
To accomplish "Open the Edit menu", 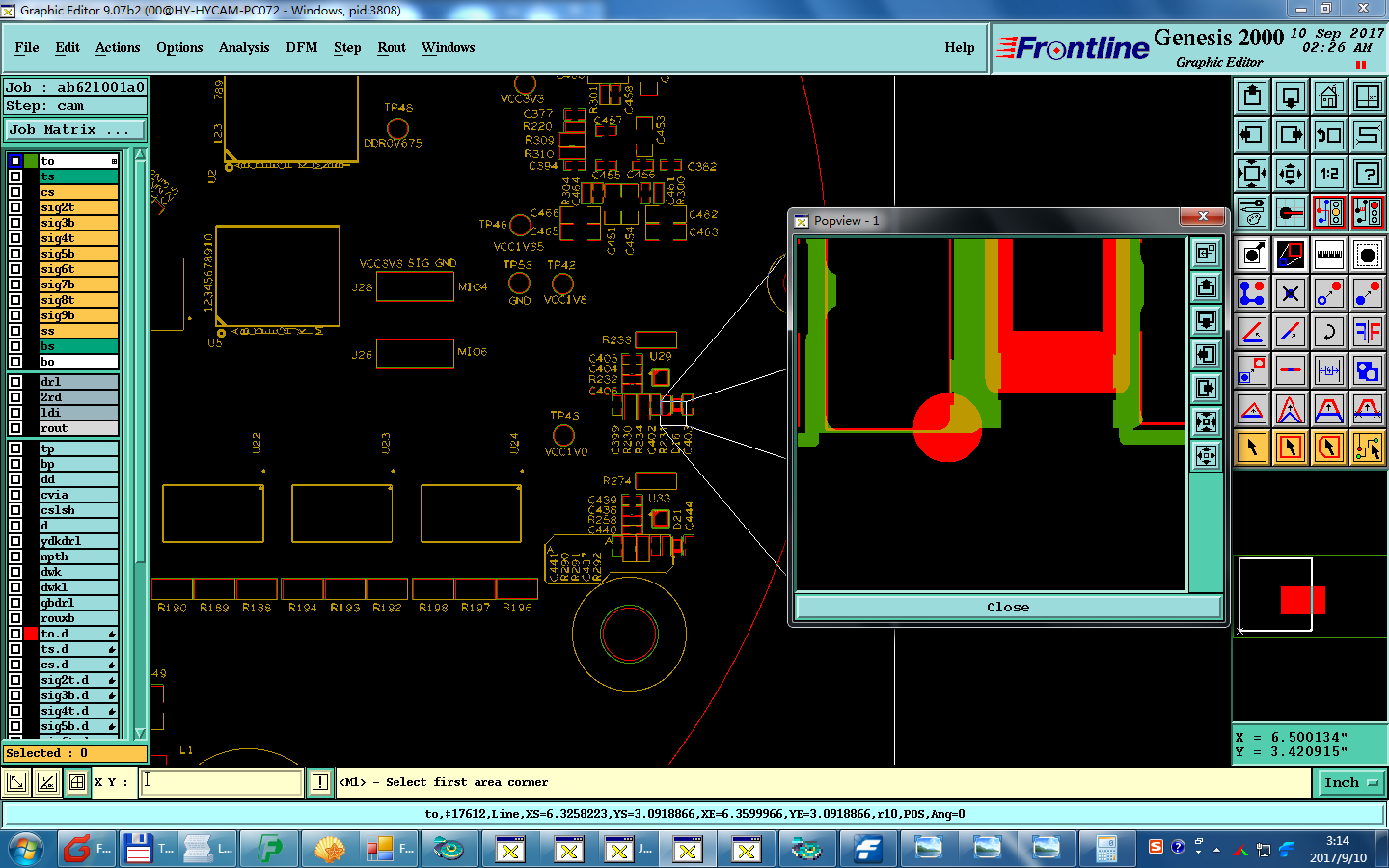I will [68, 47].
